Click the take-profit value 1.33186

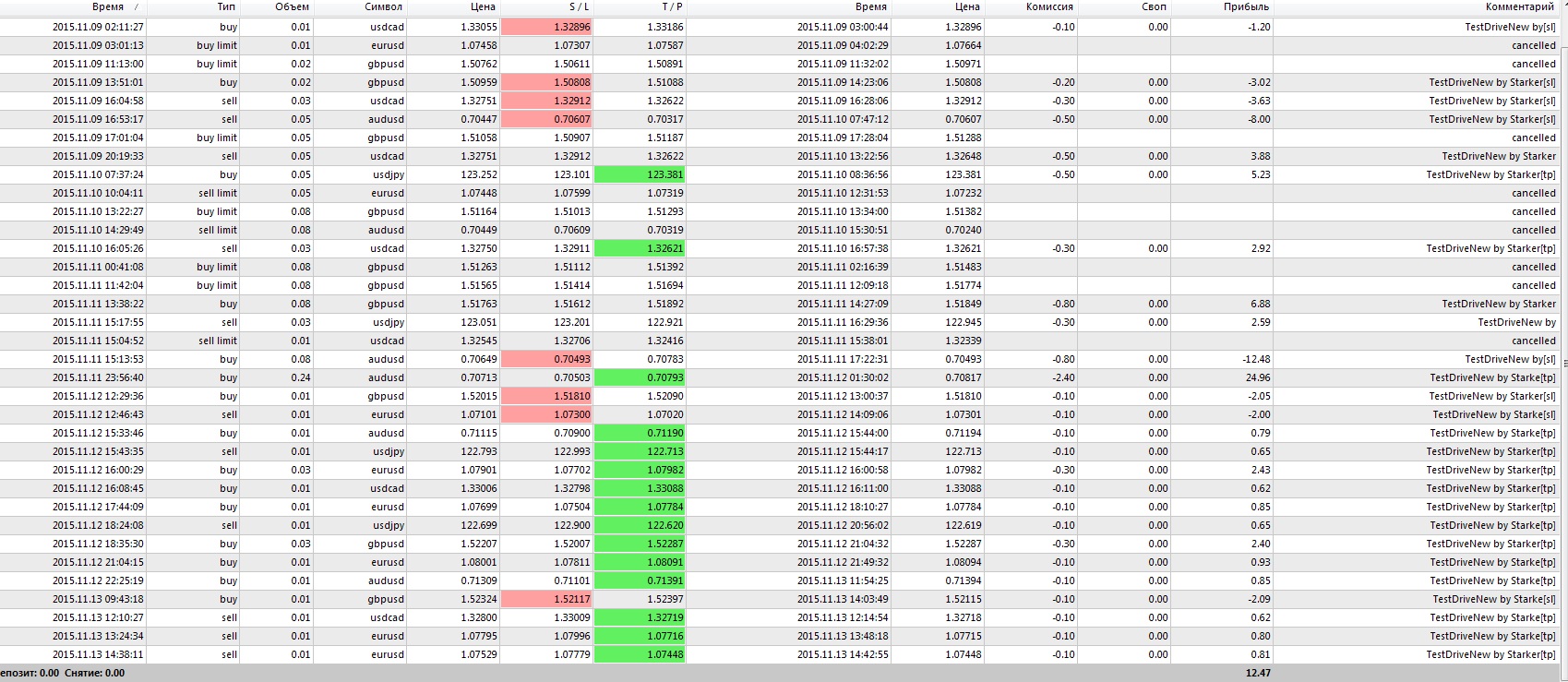tap(665, 27)
